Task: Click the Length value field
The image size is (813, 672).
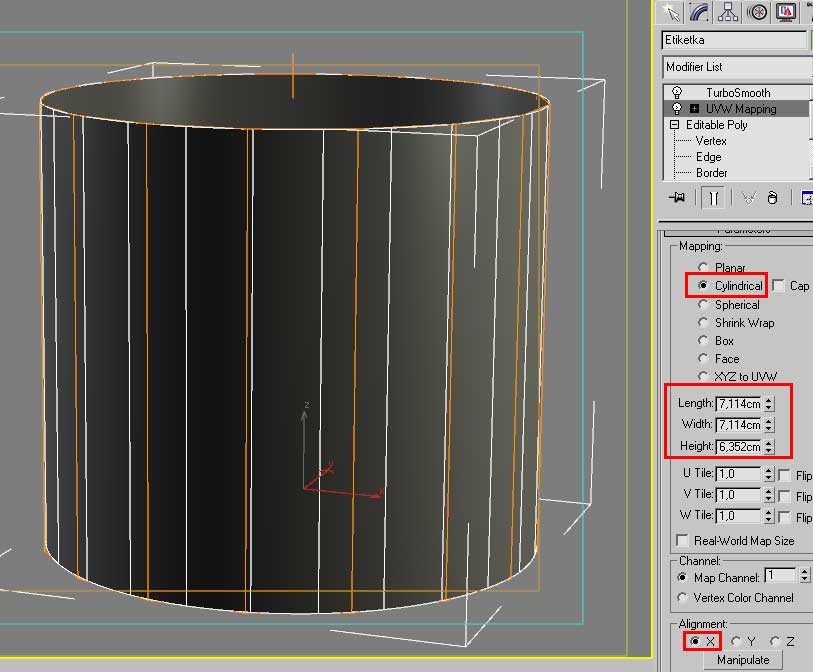Action: click(738, 404)
